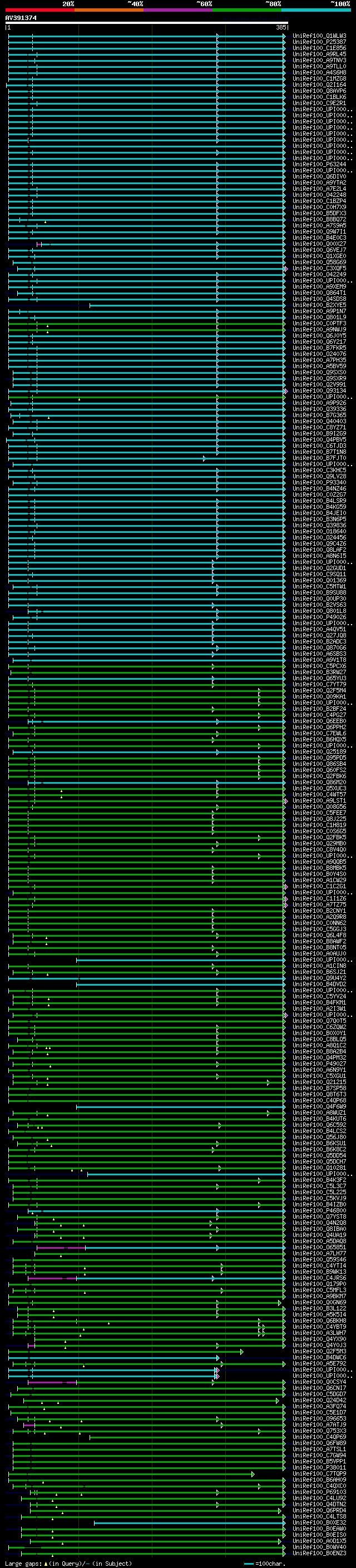Open the UniRef100_A4S6H8 entry
This screenshot has height=1568, width=356.
319,72
